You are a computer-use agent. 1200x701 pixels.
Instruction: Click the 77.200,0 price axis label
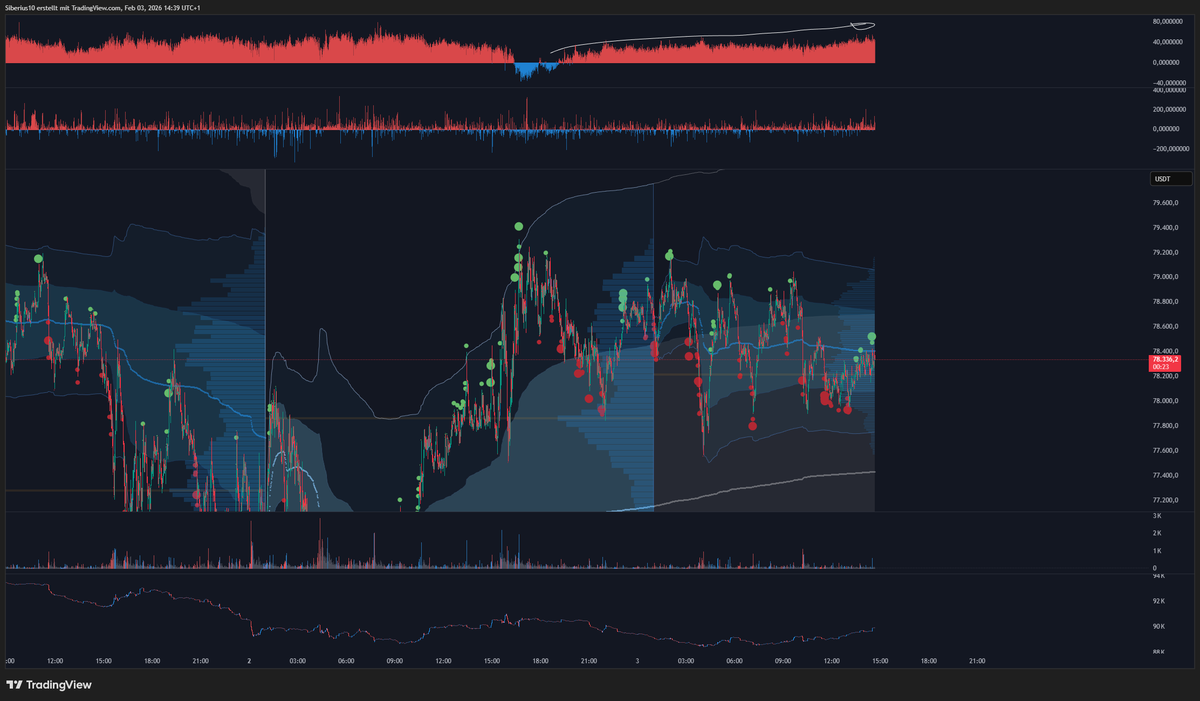1166,500
